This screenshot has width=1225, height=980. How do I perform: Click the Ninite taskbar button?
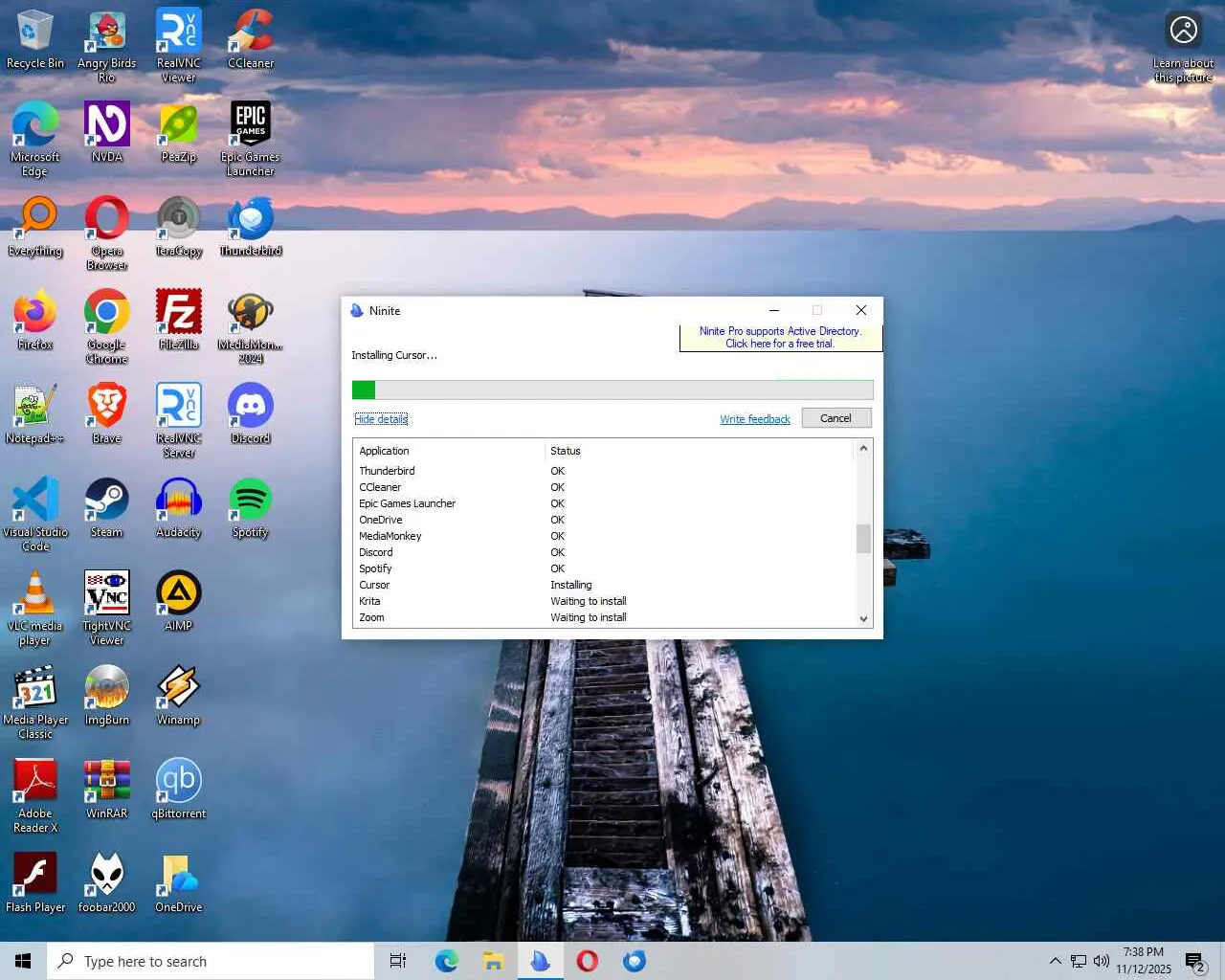click(x=541, y=961)
